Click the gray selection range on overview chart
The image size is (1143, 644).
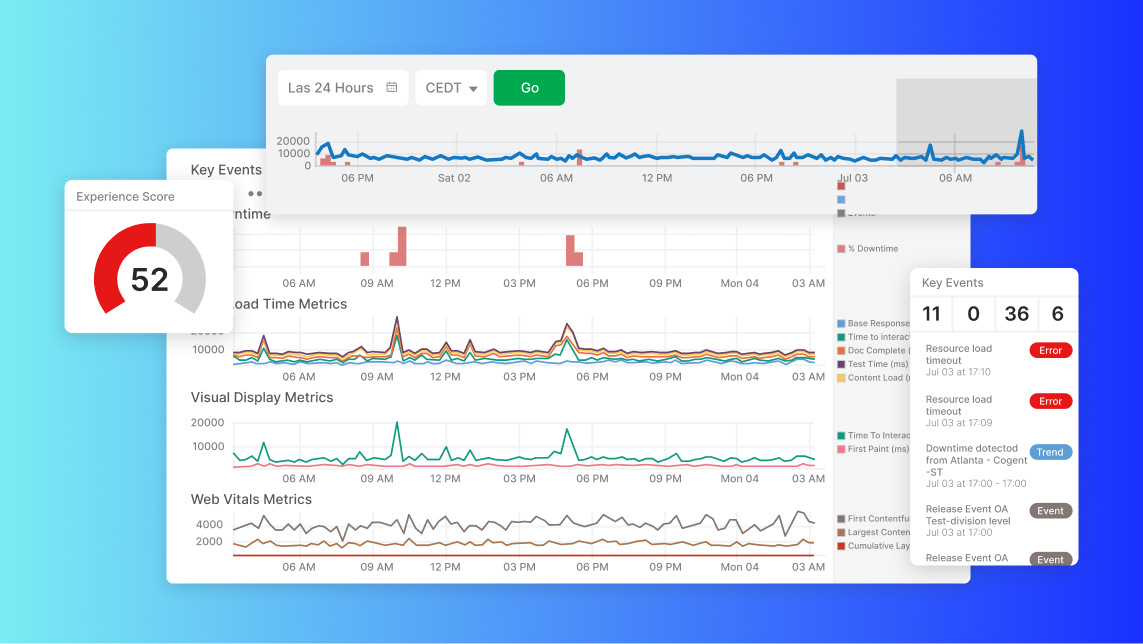966,122
